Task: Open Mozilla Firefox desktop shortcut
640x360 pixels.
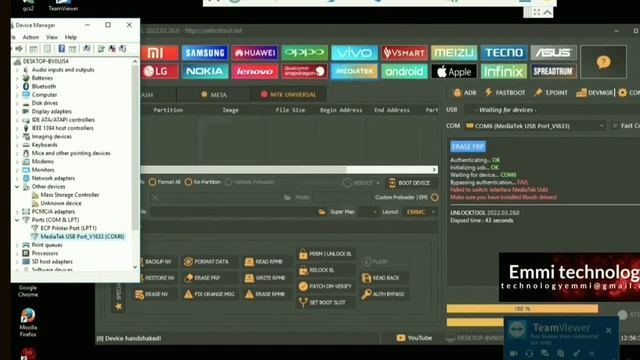Action: point(28,322)
